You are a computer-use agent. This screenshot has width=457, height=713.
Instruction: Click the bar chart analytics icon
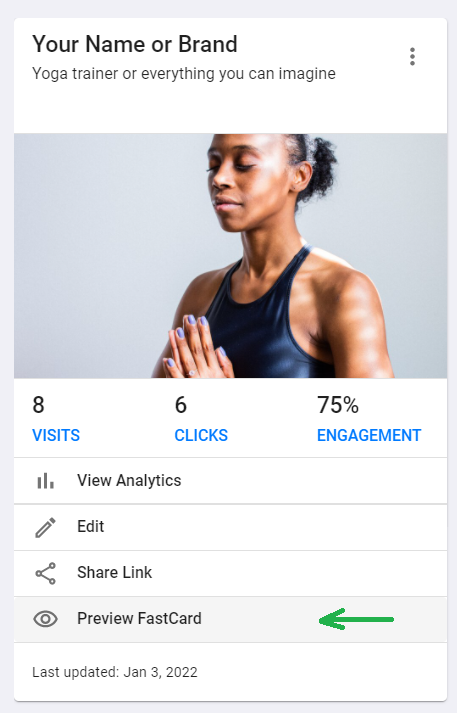pyautogui.click(x=45, y=480)
